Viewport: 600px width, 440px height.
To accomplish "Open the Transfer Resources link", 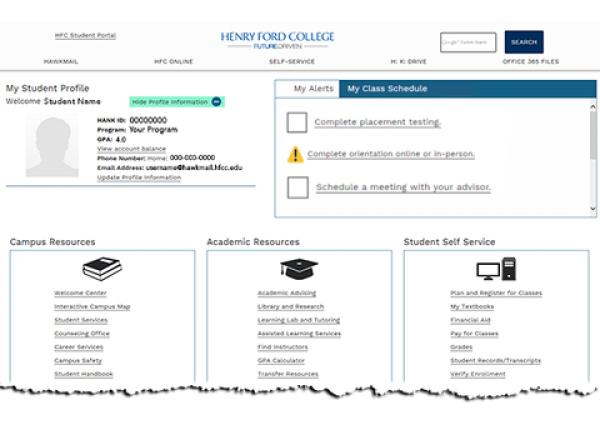I will pos(288,374).
